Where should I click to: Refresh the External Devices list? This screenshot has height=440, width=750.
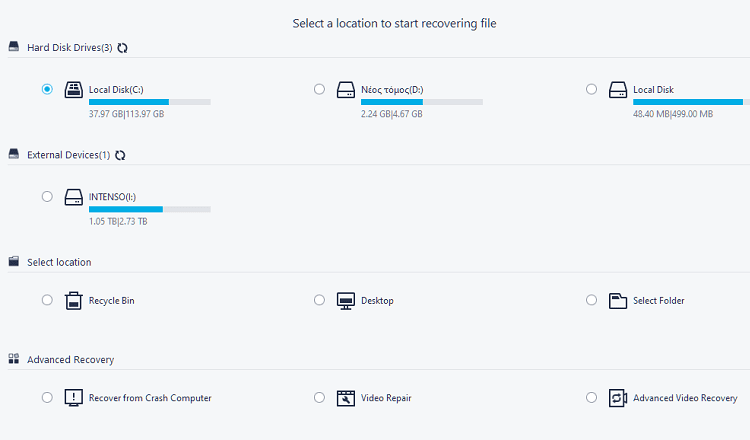[x=120, y=155]
